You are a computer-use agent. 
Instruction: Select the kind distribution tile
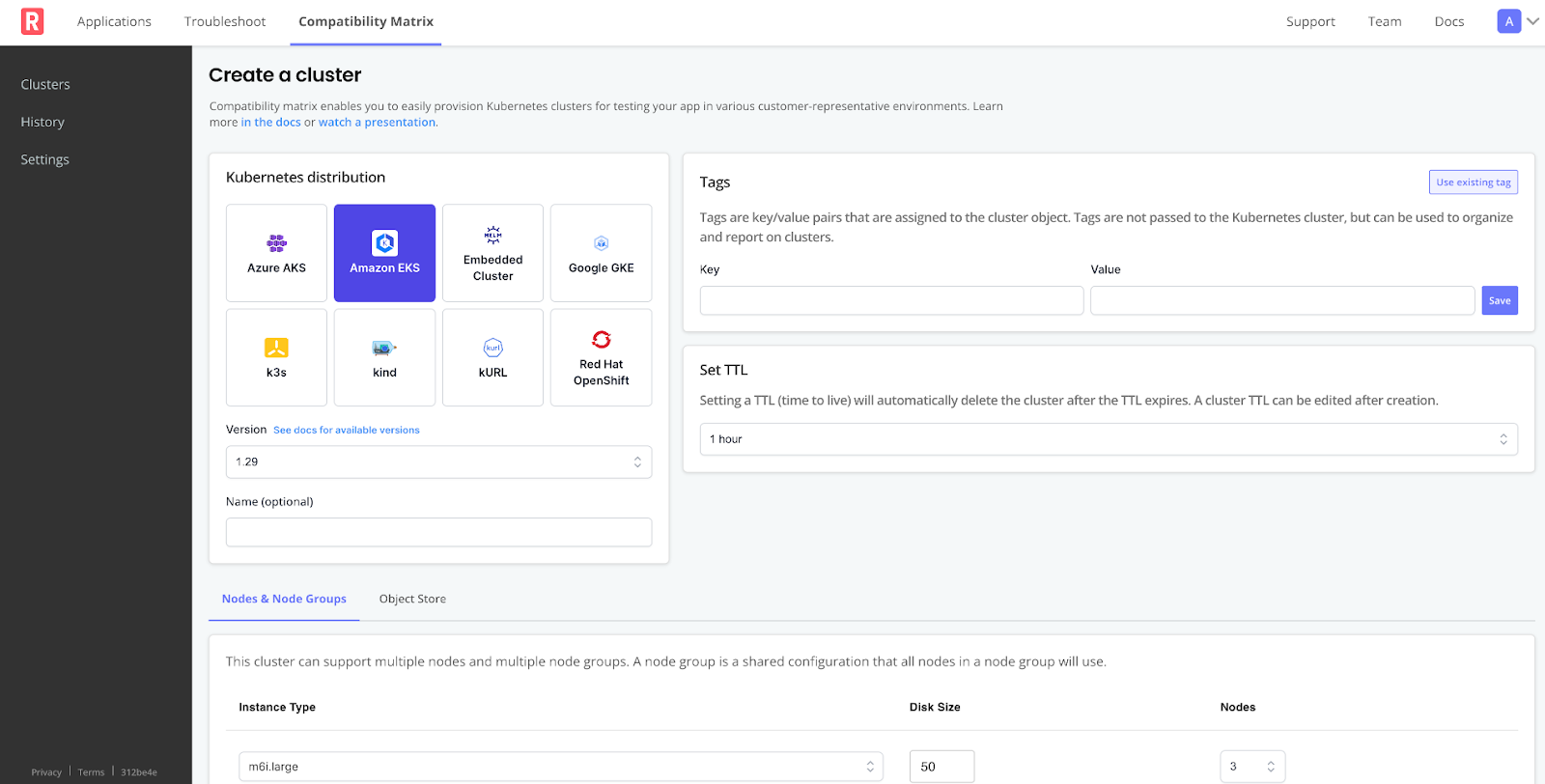coord(384,357)
